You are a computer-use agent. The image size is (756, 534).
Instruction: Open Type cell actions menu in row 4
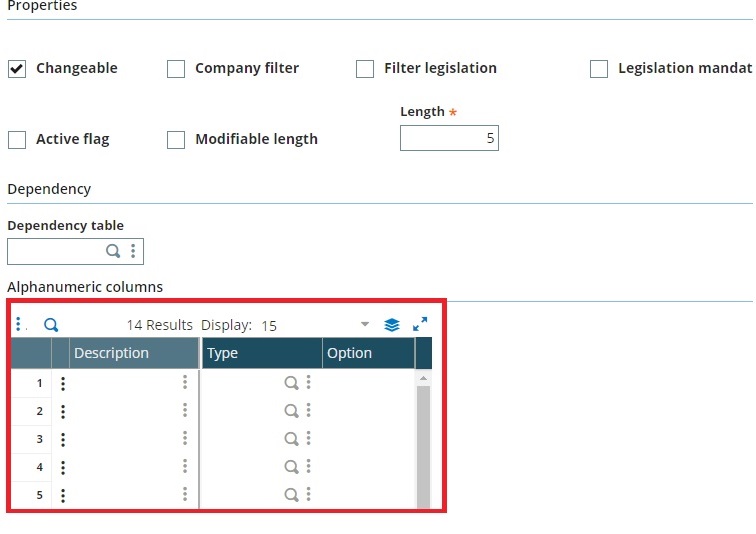(x=309, y=466)
